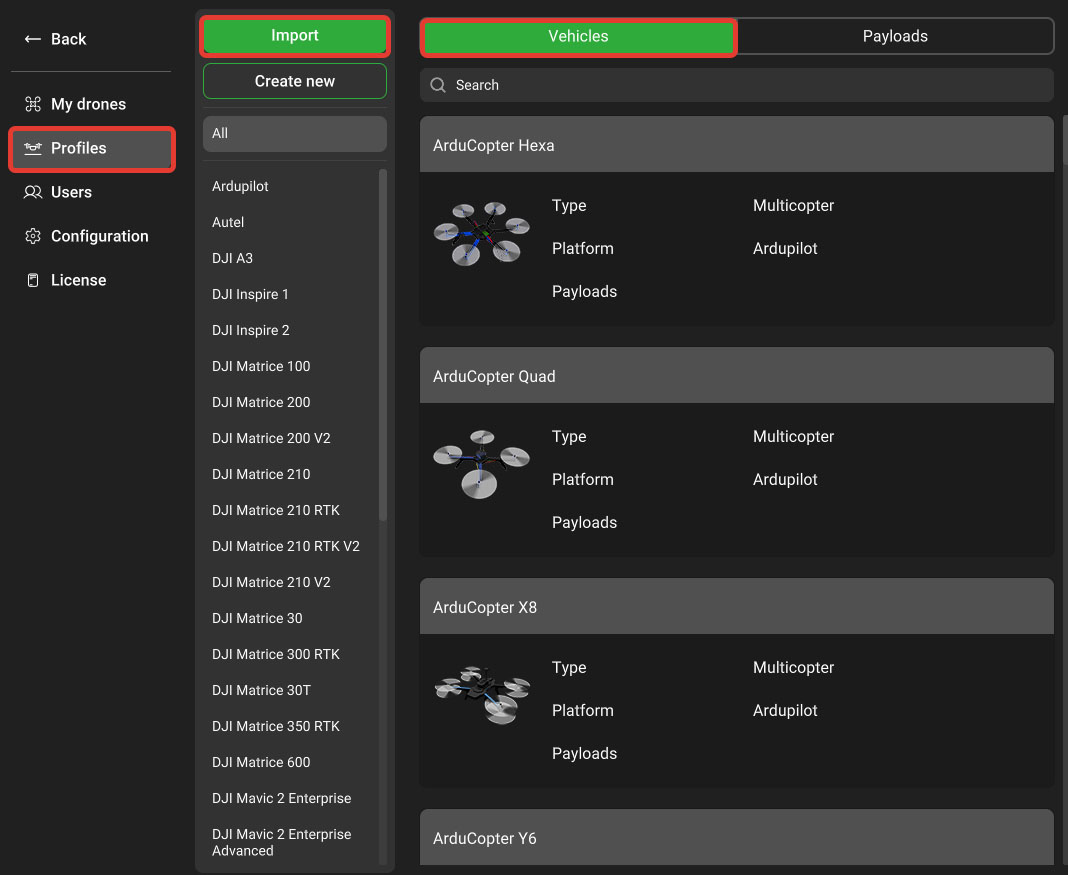The image size is (1068, 875).
Task: Click the License icon in sidebar
Action: click(33, 280)
